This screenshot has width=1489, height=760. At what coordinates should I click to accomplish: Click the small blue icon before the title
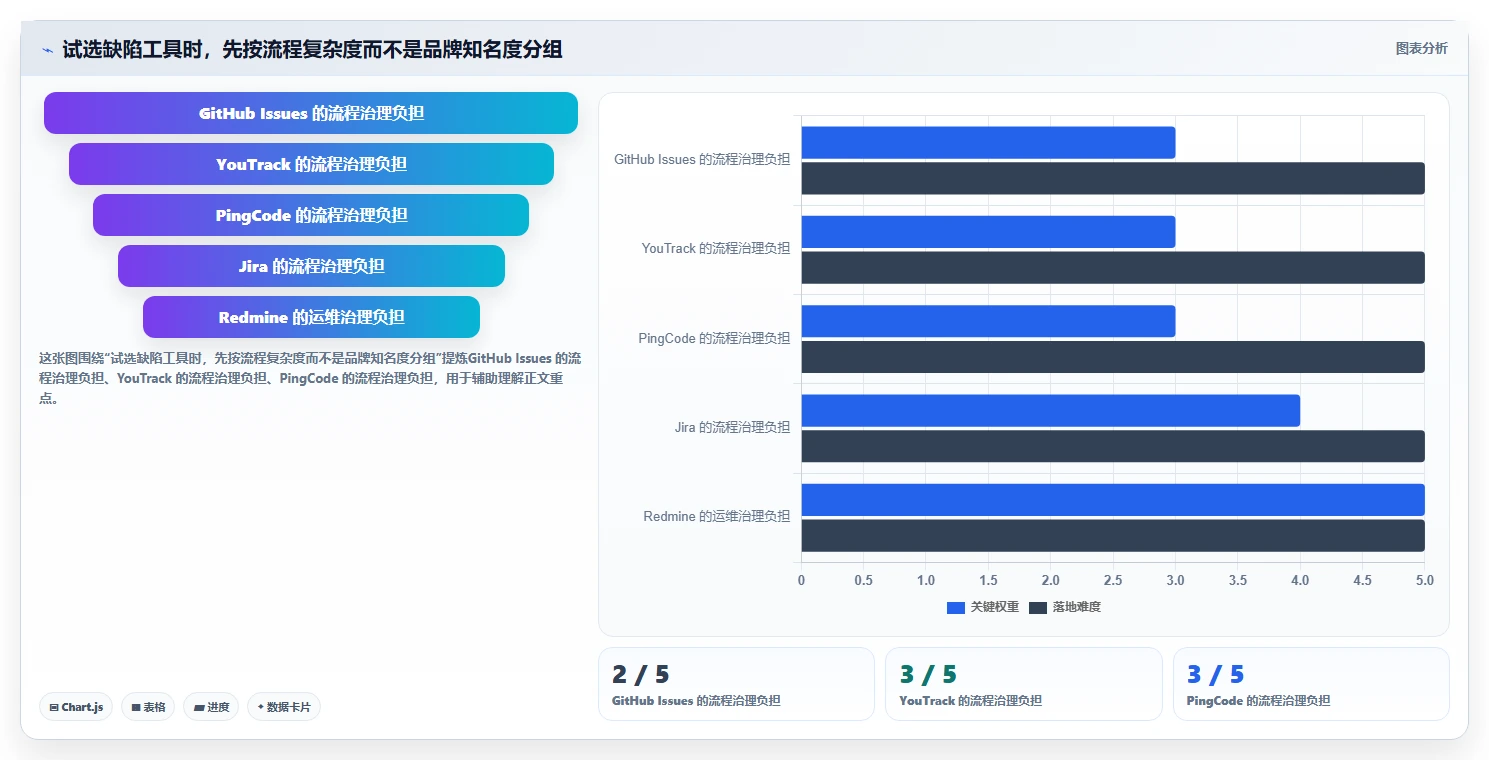click(47, 49)
